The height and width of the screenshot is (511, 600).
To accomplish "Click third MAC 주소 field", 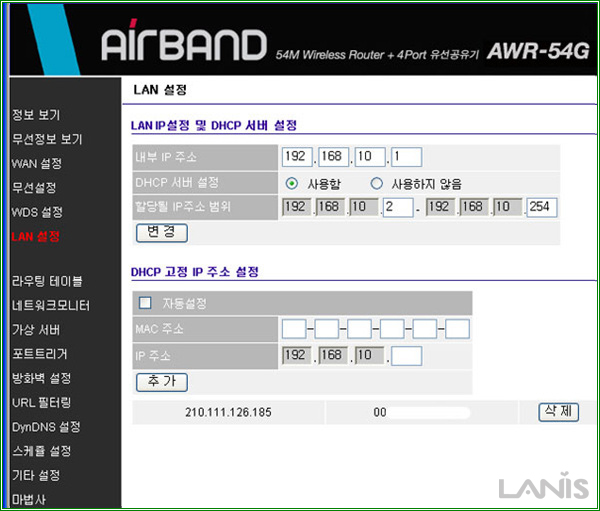I will [x=359, y=329].
